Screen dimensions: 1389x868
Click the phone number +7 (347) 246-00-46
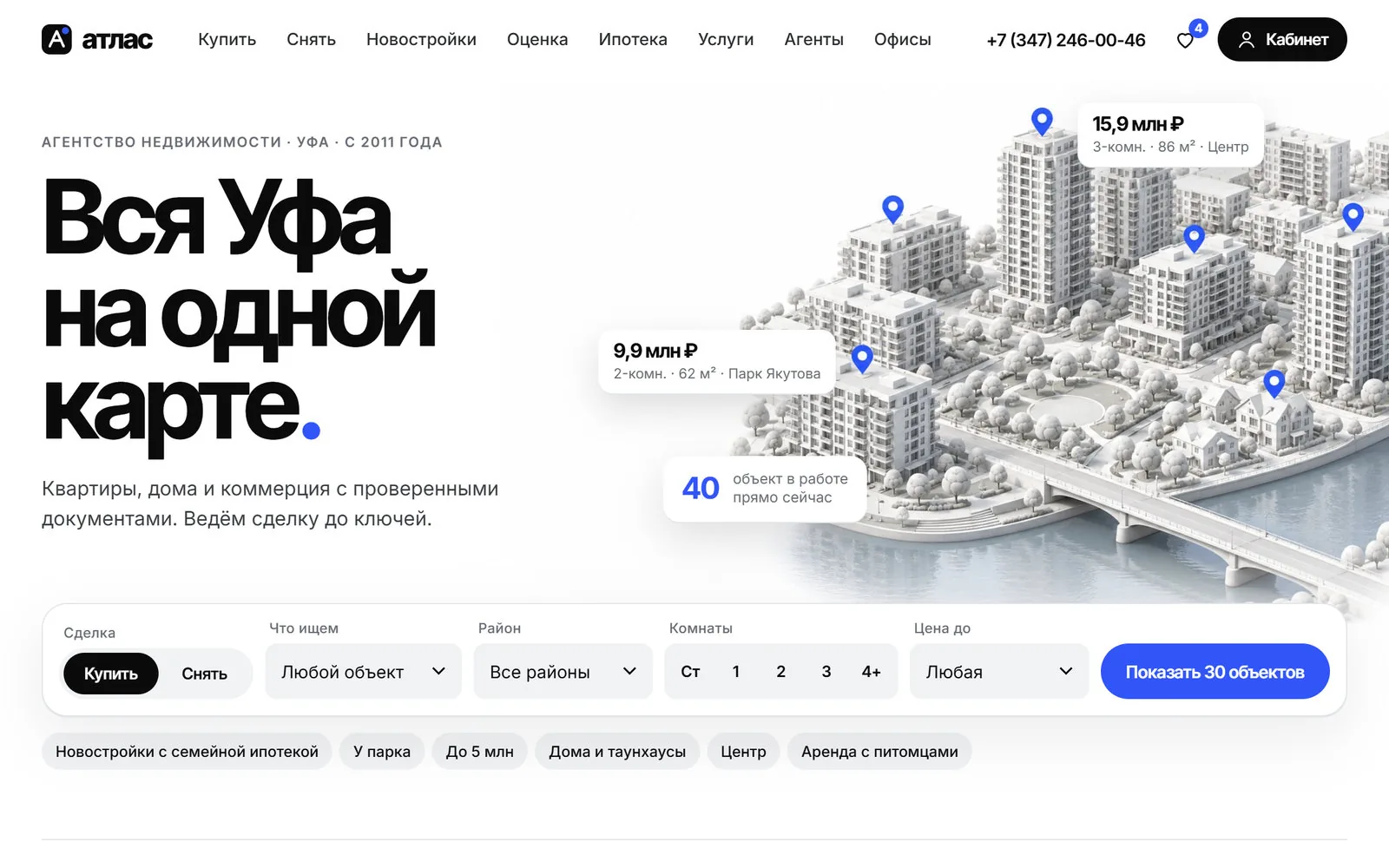(1066, 40)
